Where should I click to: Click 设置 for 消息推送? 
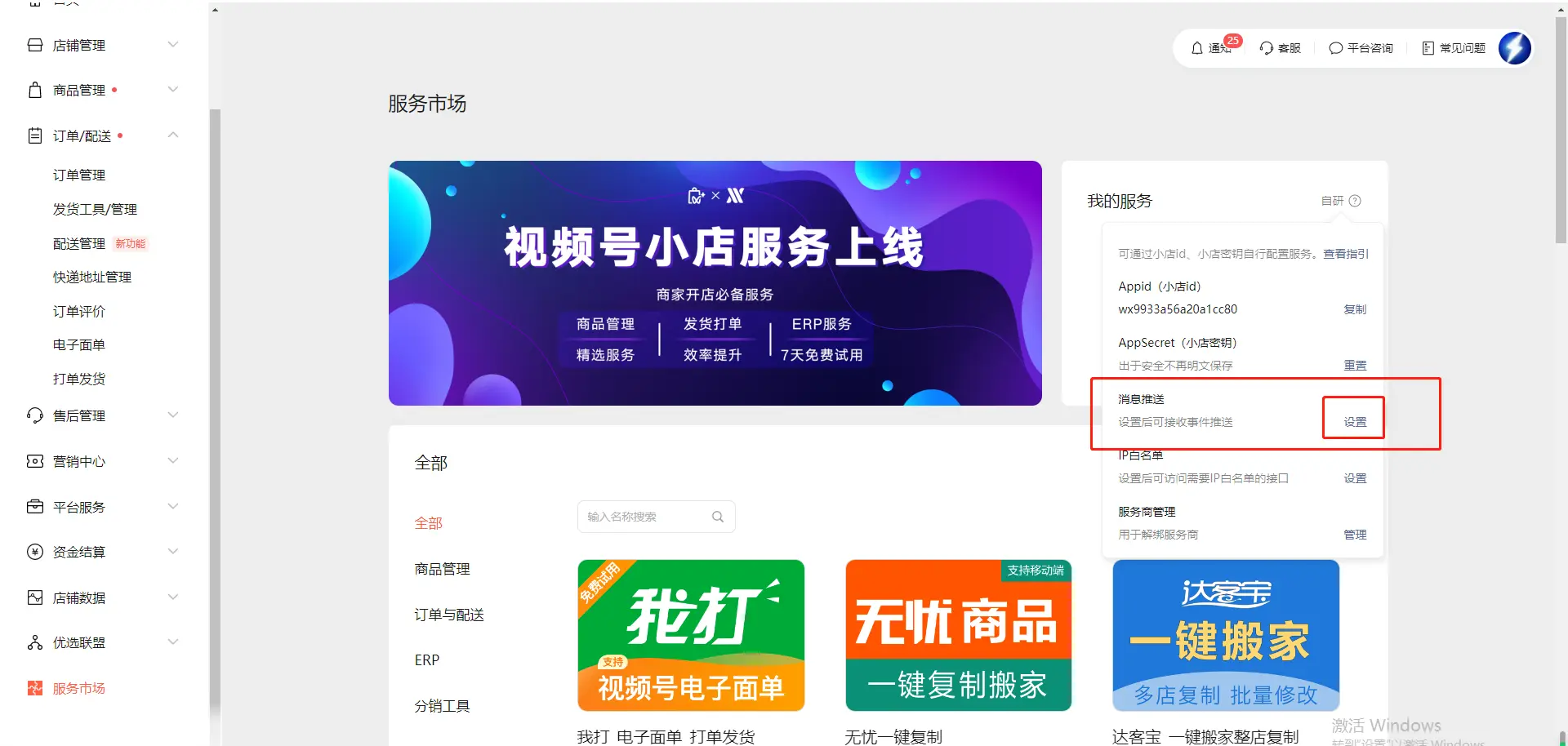pyautogui.click(x=1355, y=422)
